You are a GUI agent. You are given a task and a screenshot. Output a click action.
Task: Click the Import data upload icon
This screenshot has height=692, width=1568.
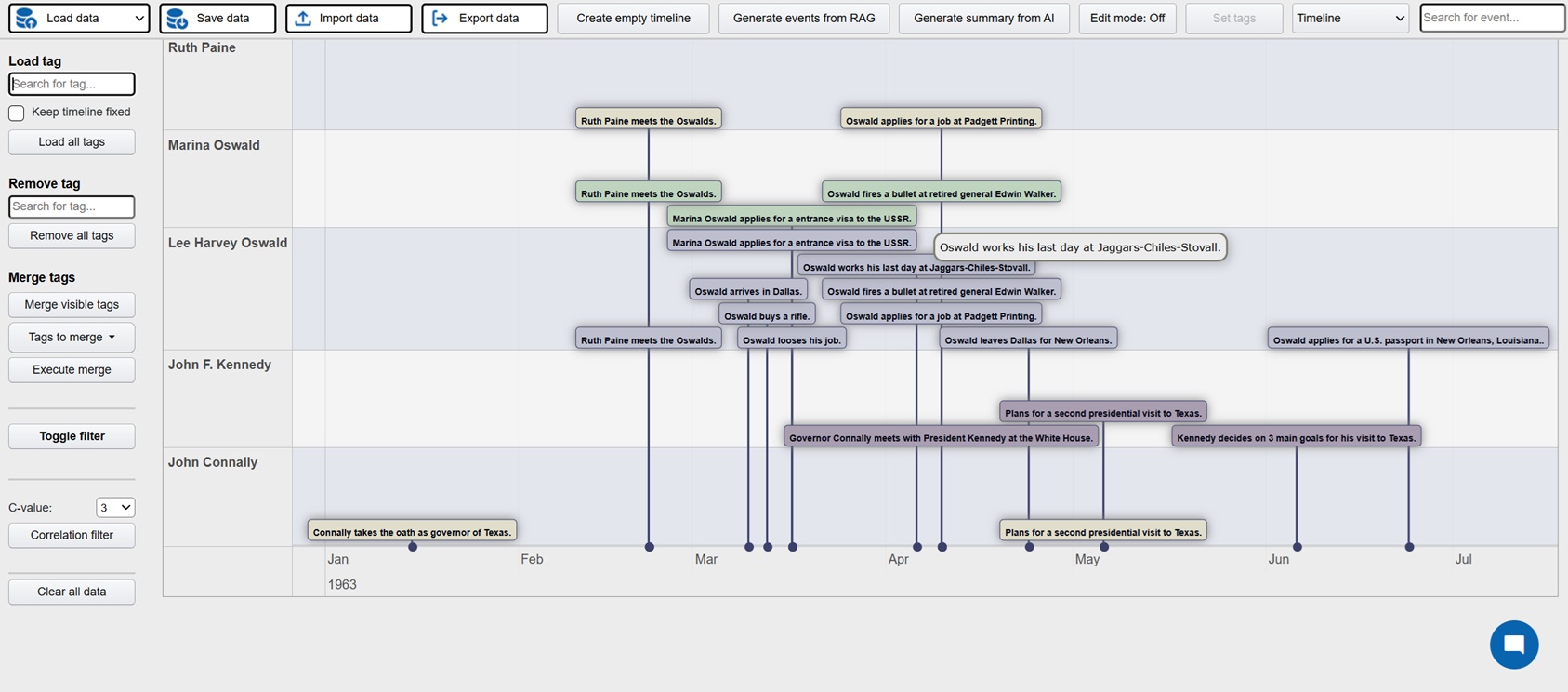pyautogui.click(x=303, y=19)
